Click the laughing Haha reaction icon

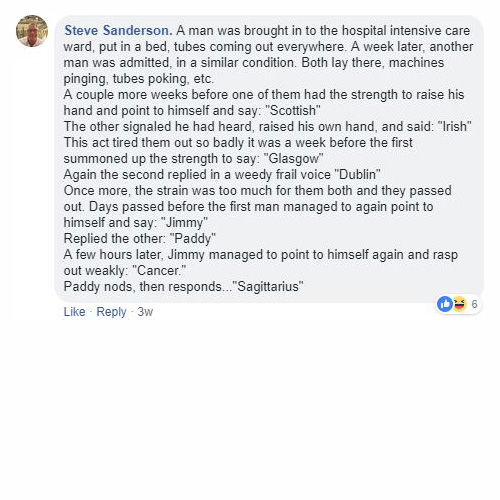pyautogui.click(x=459, y=304)
